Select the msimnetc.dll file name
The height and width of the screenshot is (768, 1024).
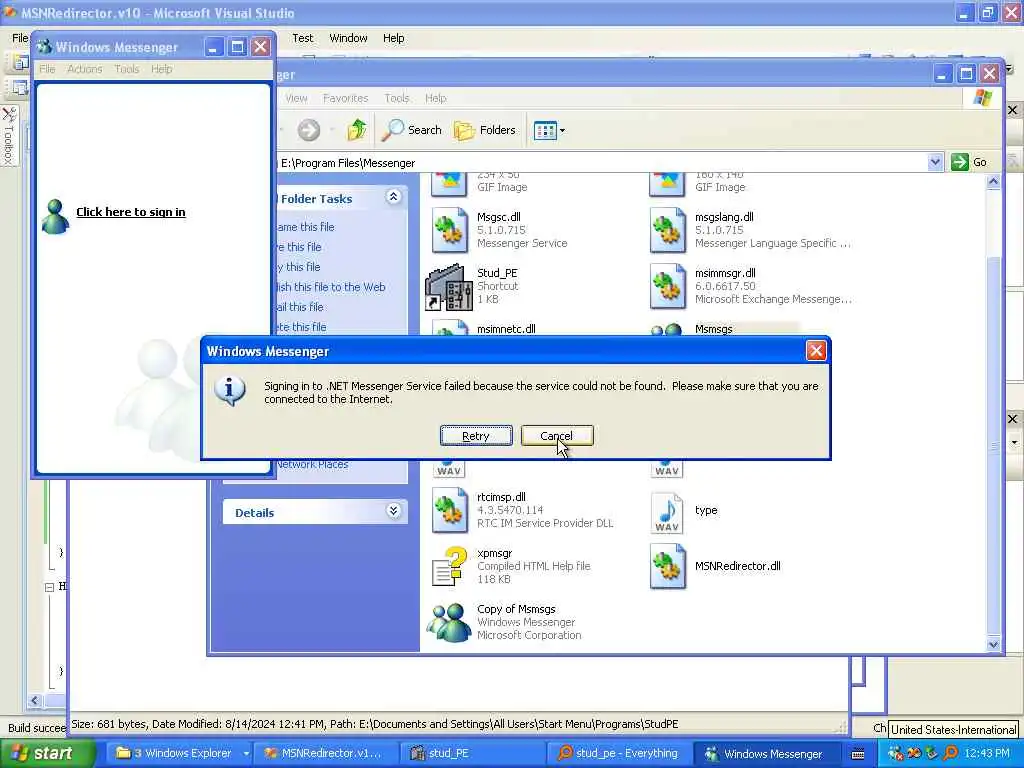click(506, 329)
